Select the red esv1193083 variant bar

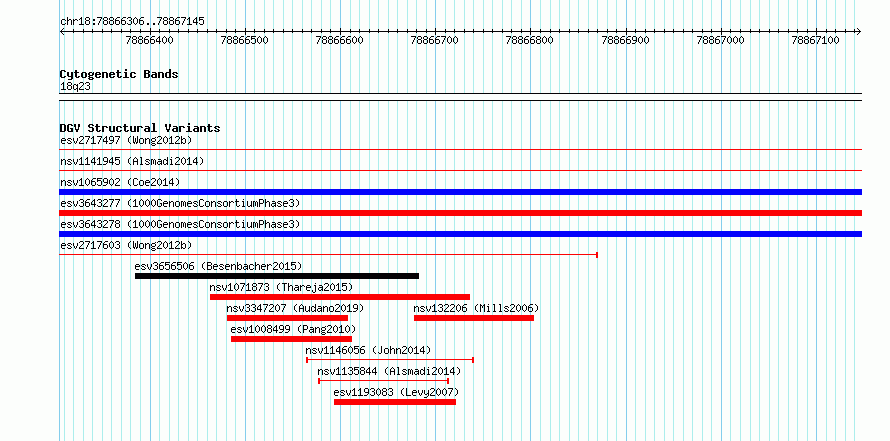(395, 402)
